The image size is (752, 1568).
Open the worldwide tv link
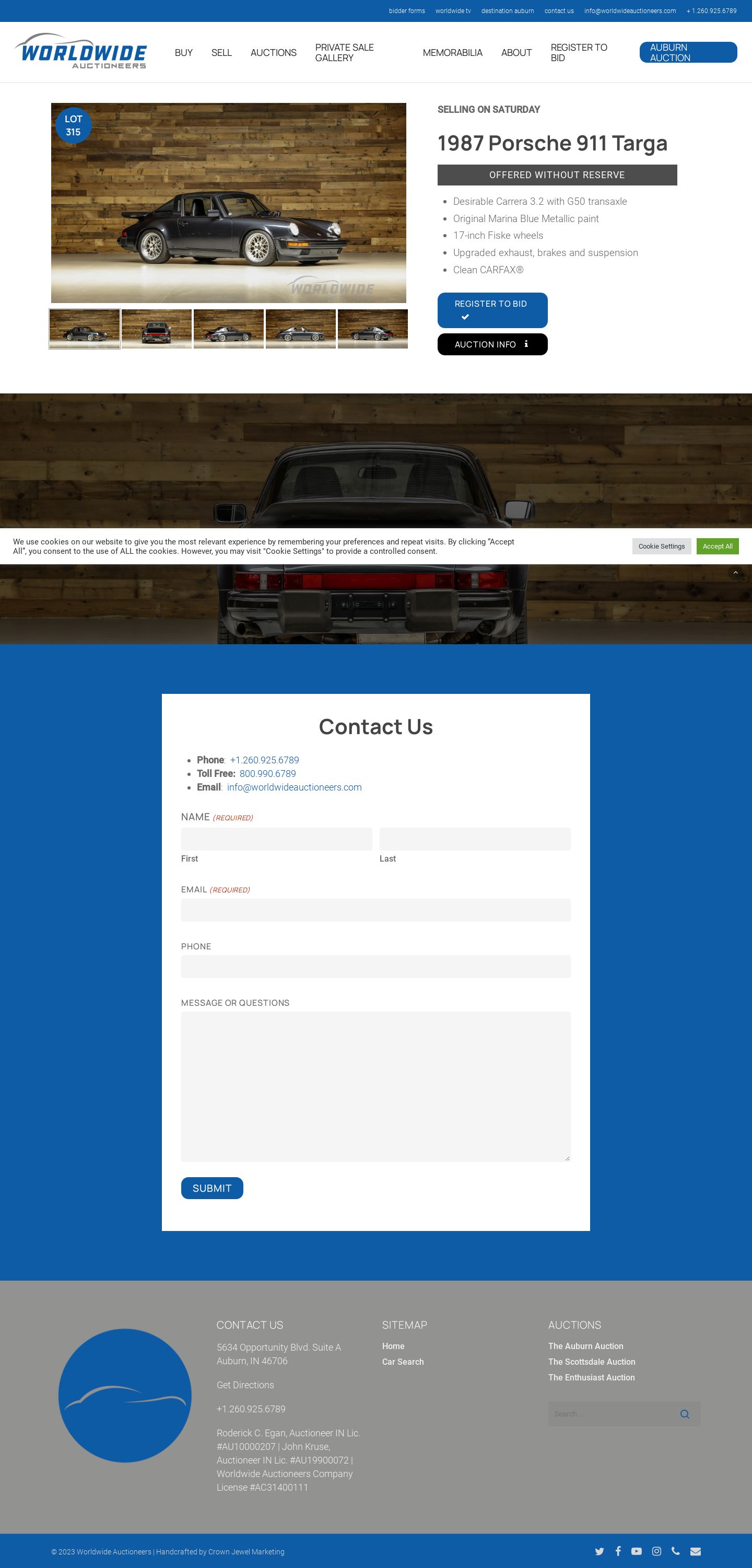tap(453, 11)
